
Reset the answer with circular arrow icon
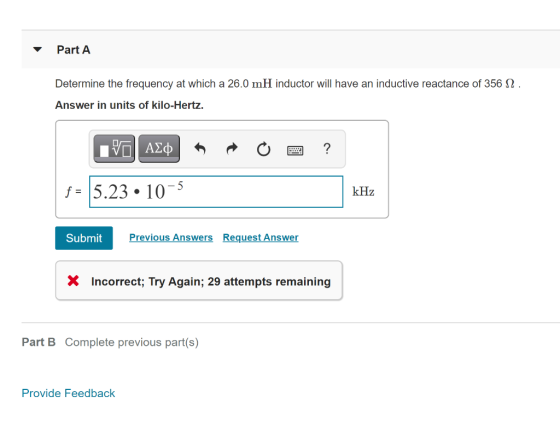click(264, 149)
